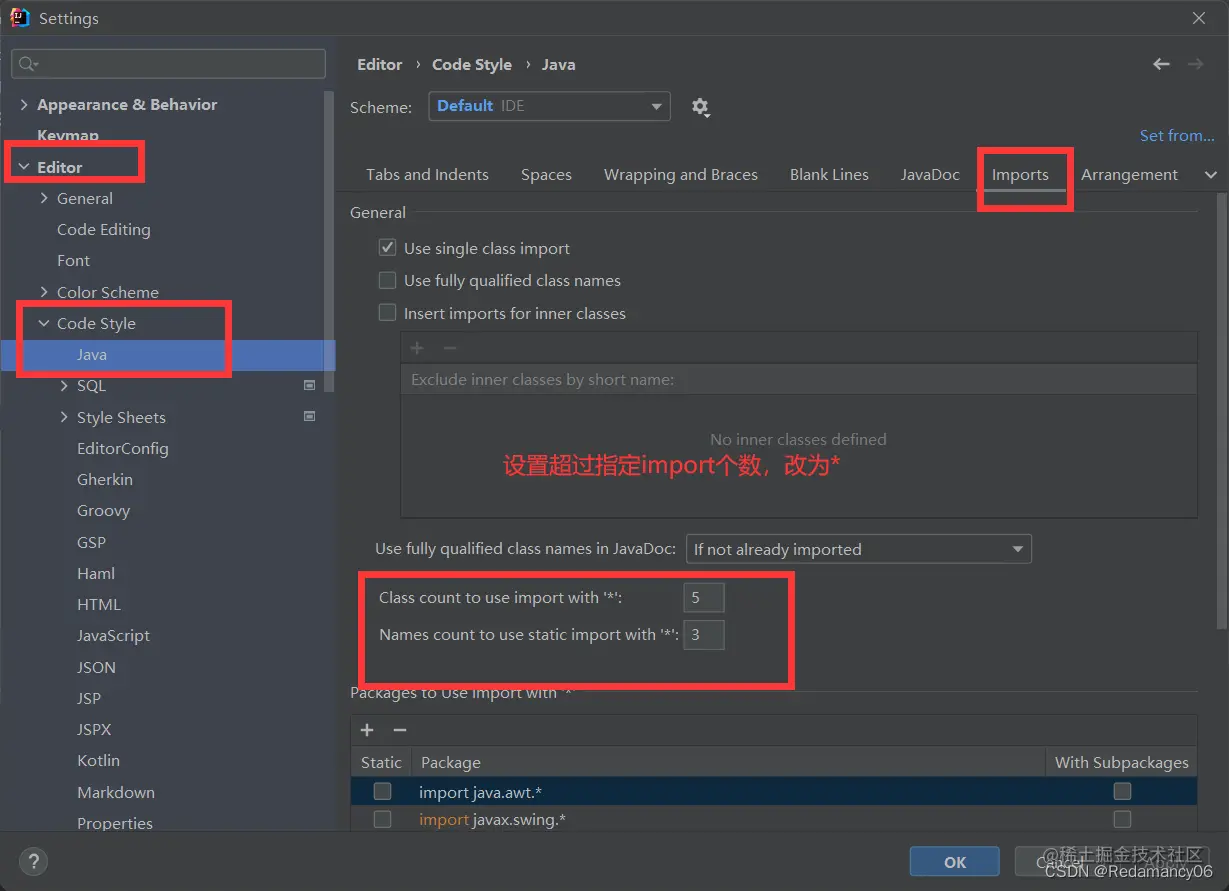Close the Settings window
The image size is (1229, 891).
pyautogui.click(x=1199, y=18)
